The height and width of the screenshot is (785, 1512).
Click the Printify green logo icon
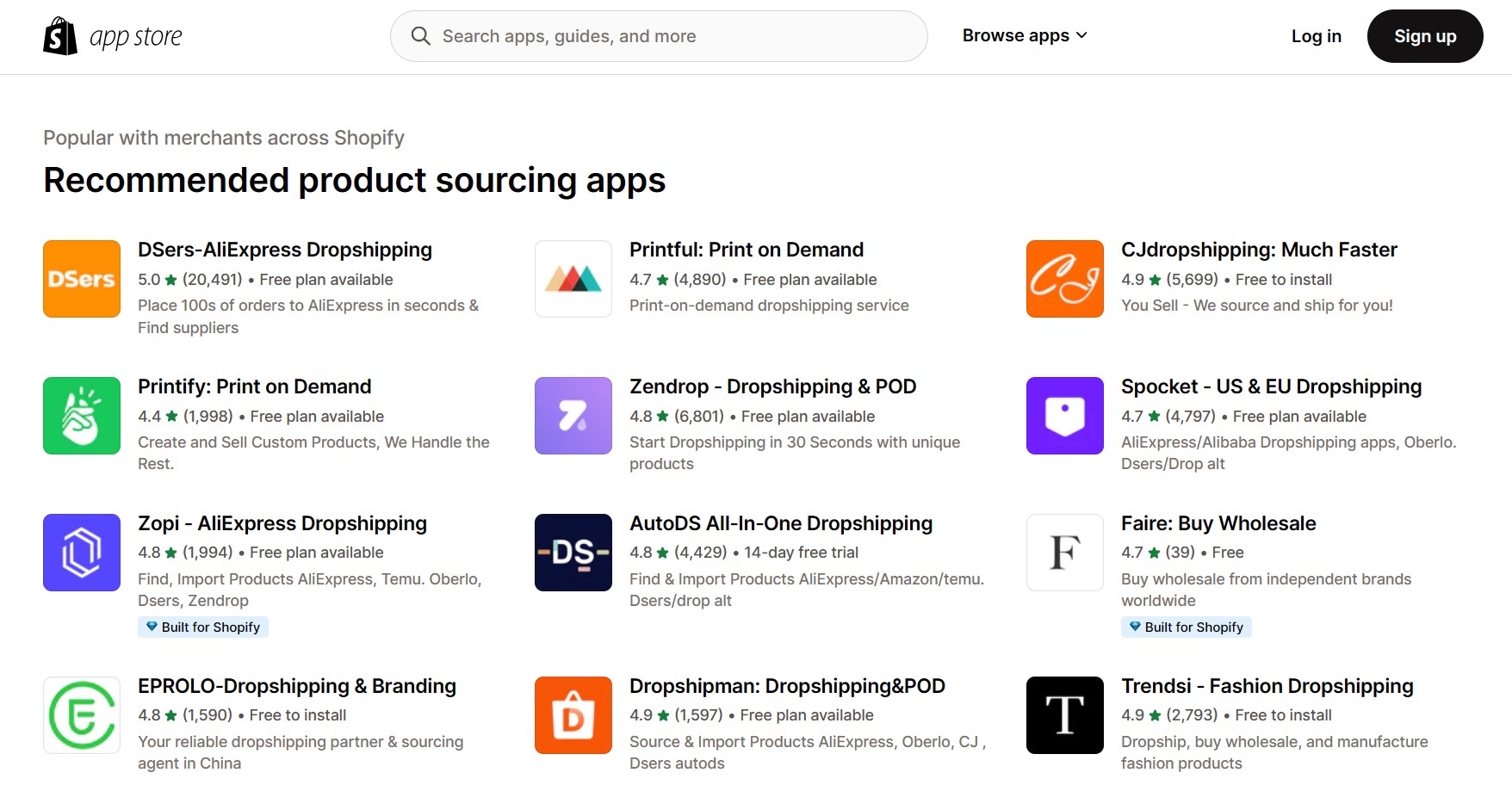[x=81, y=416]
